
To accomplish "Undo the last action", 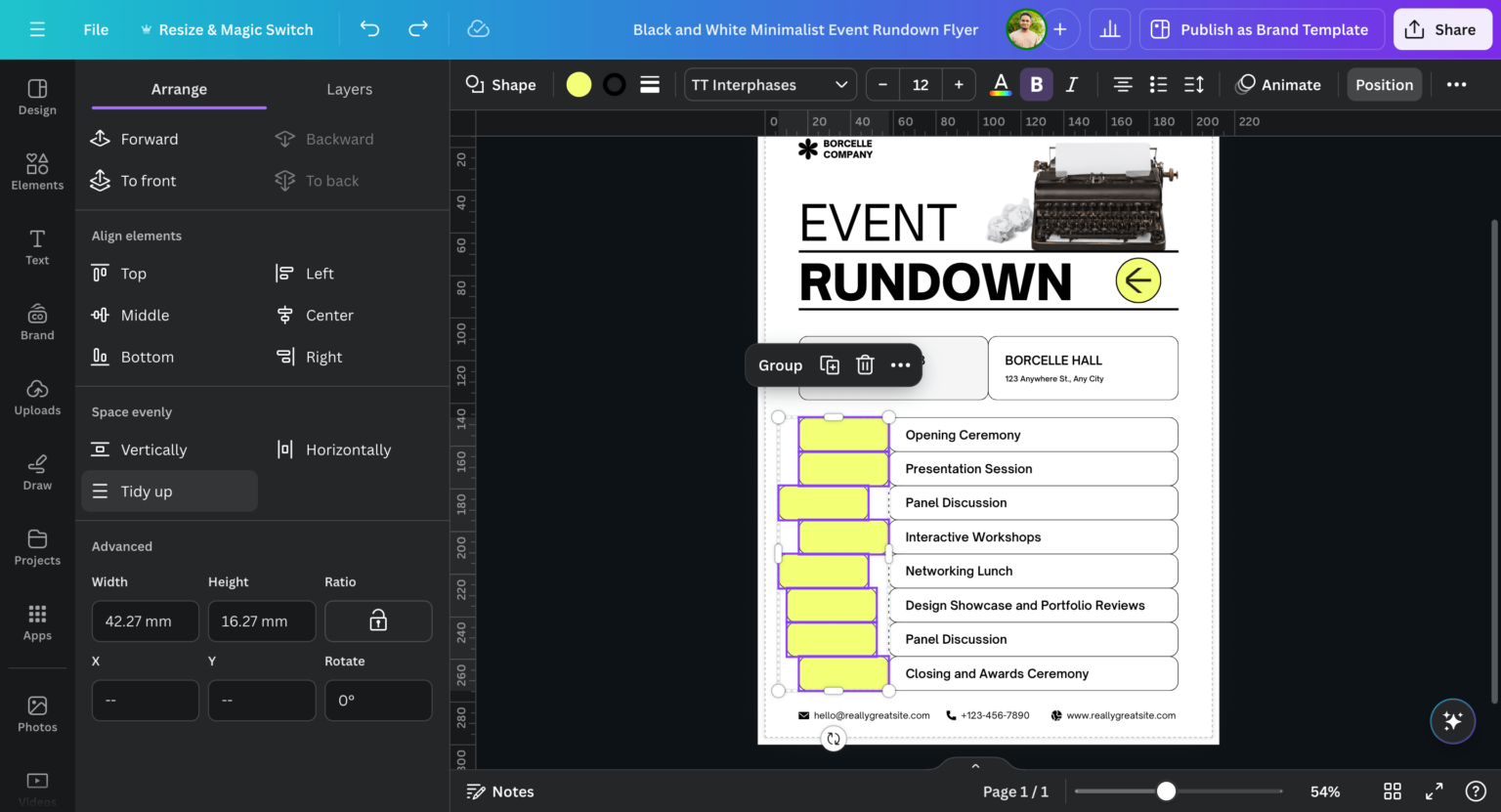I will [368, 29].
